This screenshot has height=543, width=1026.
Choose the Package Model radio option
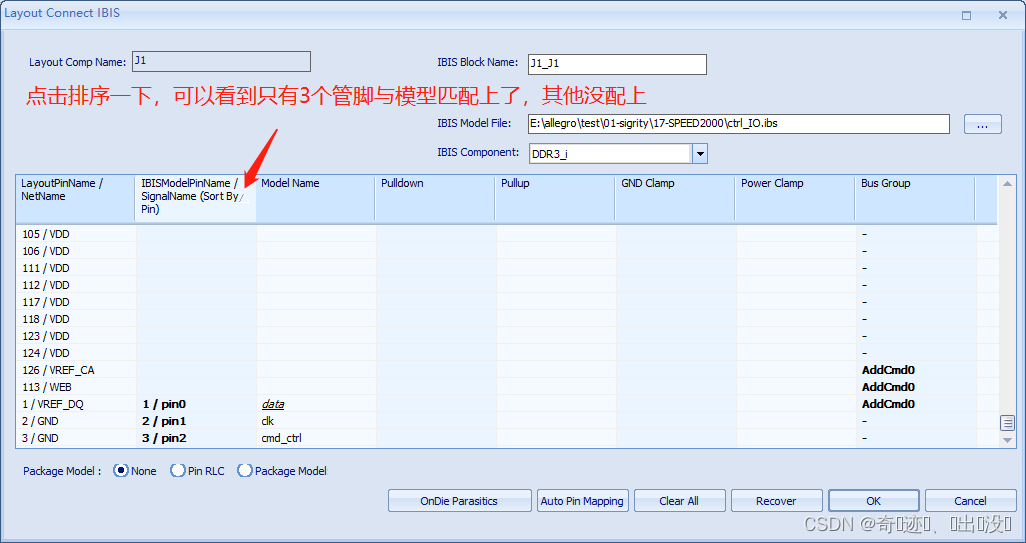(245, 470)
